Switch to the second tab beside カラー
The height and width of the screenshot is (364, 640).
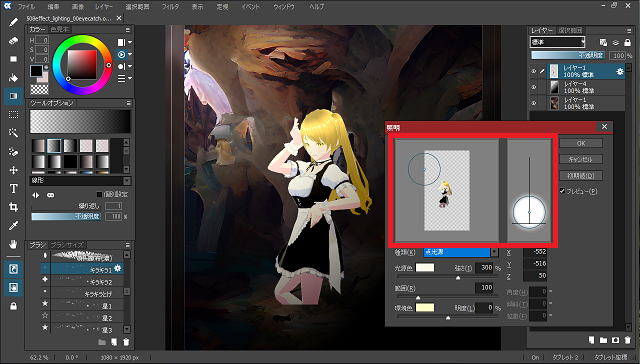[60, 29]
